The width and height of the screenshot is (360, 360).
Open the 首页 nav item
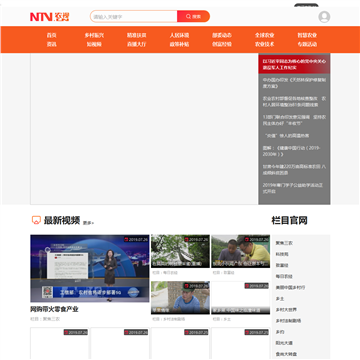coord(51,35)
